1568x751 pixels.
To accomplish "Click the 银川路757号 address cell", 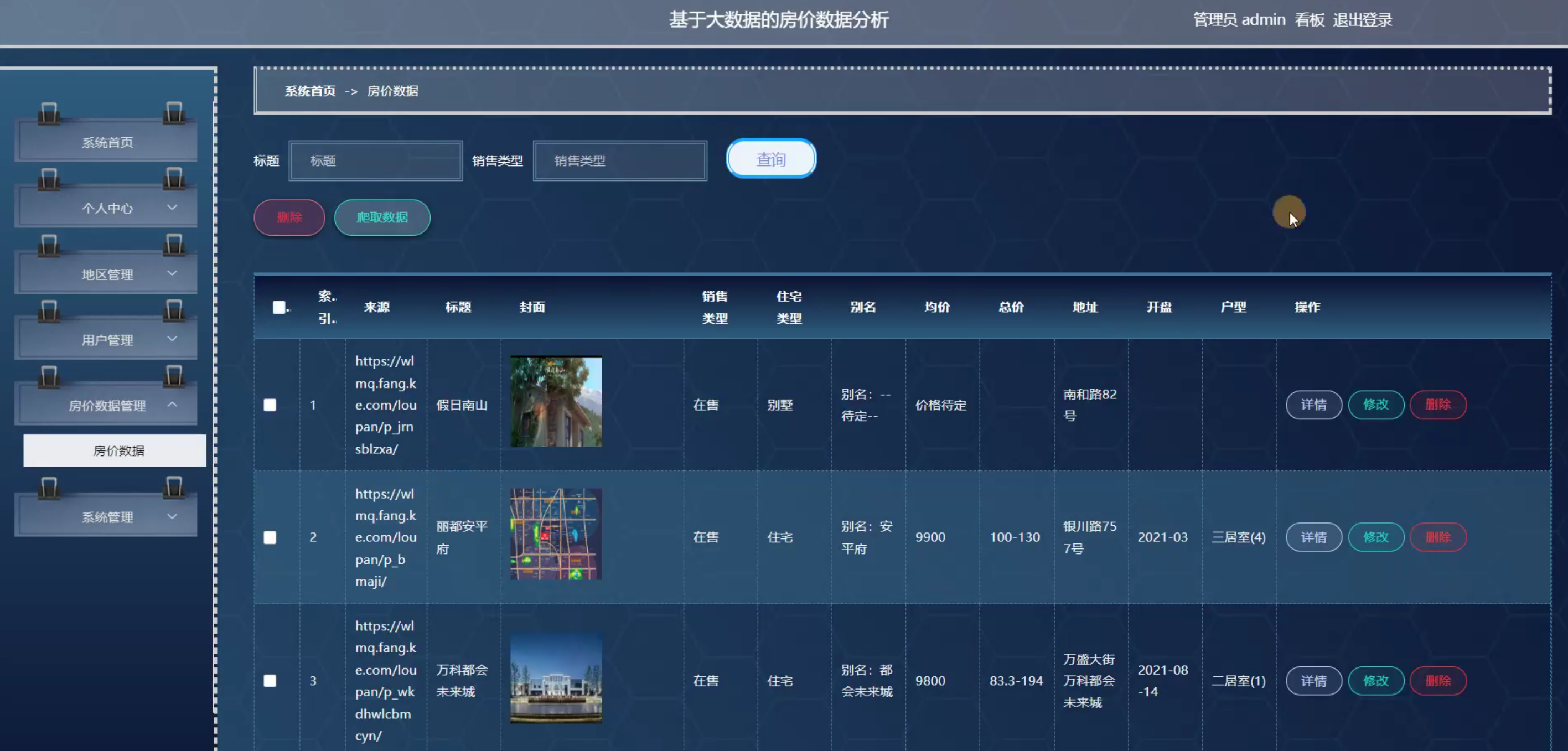I will tap(1090, 537).
